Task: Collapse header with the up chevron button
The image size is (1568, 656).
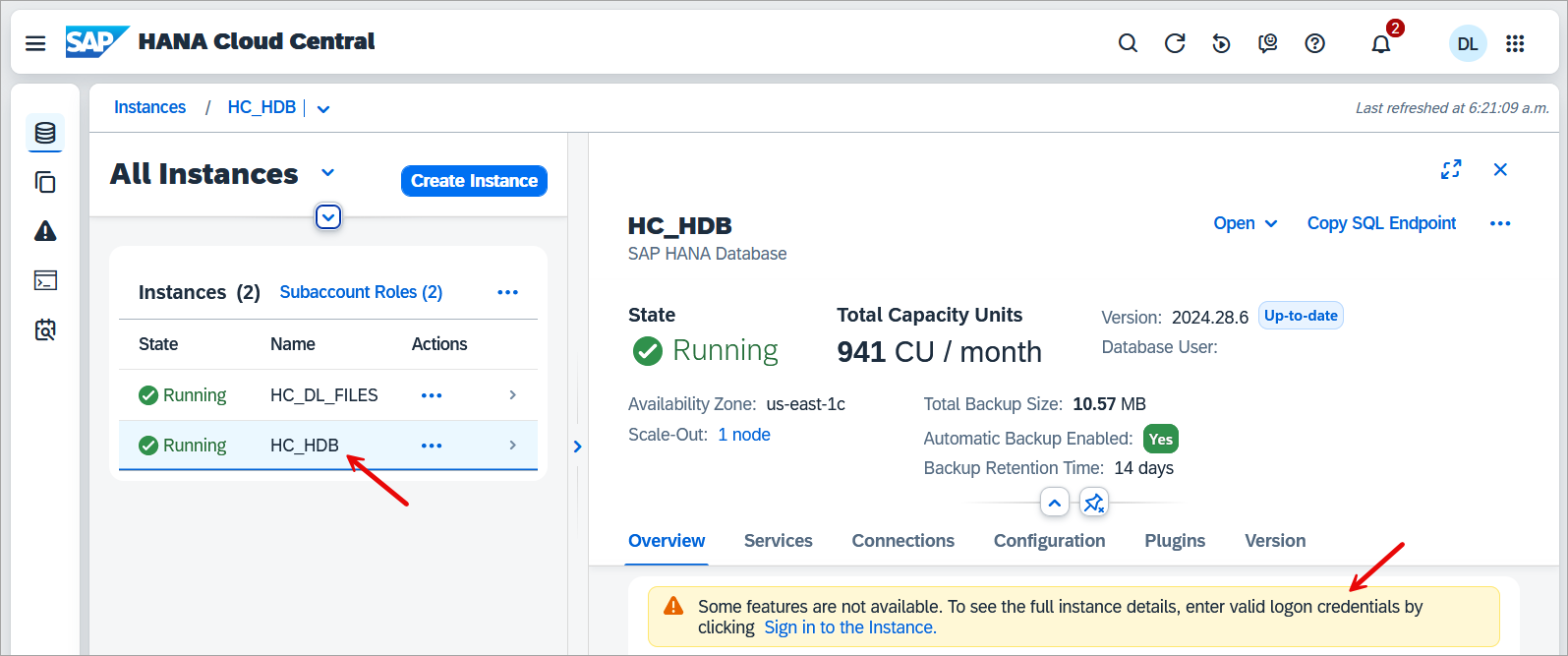Action: 1054,503
